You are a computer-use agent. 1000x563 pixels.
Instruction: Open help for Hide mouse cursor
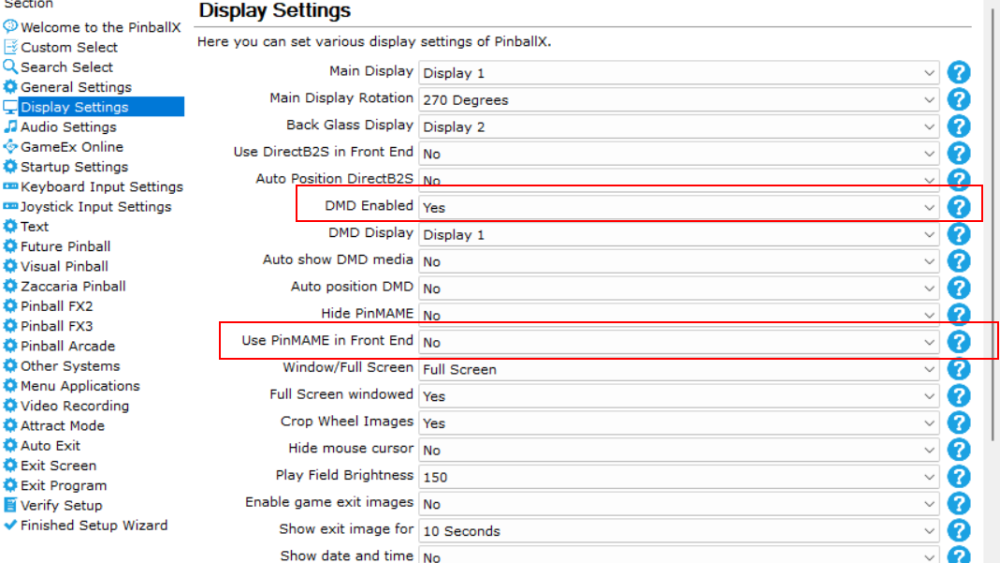959,450
